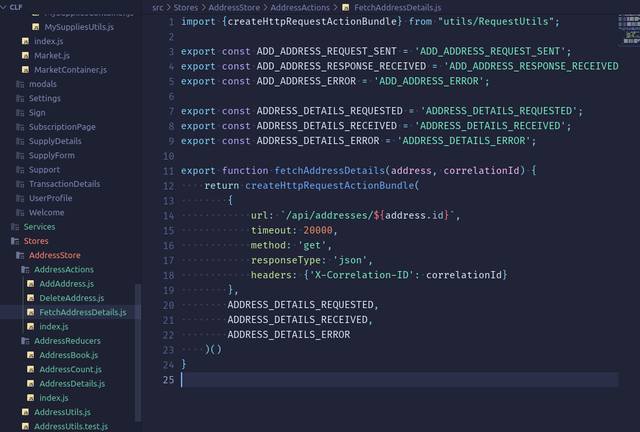Expand the SubscriptionPage folder
The image size is (640, 432).
pyautogui.click(x=62, y=127)
